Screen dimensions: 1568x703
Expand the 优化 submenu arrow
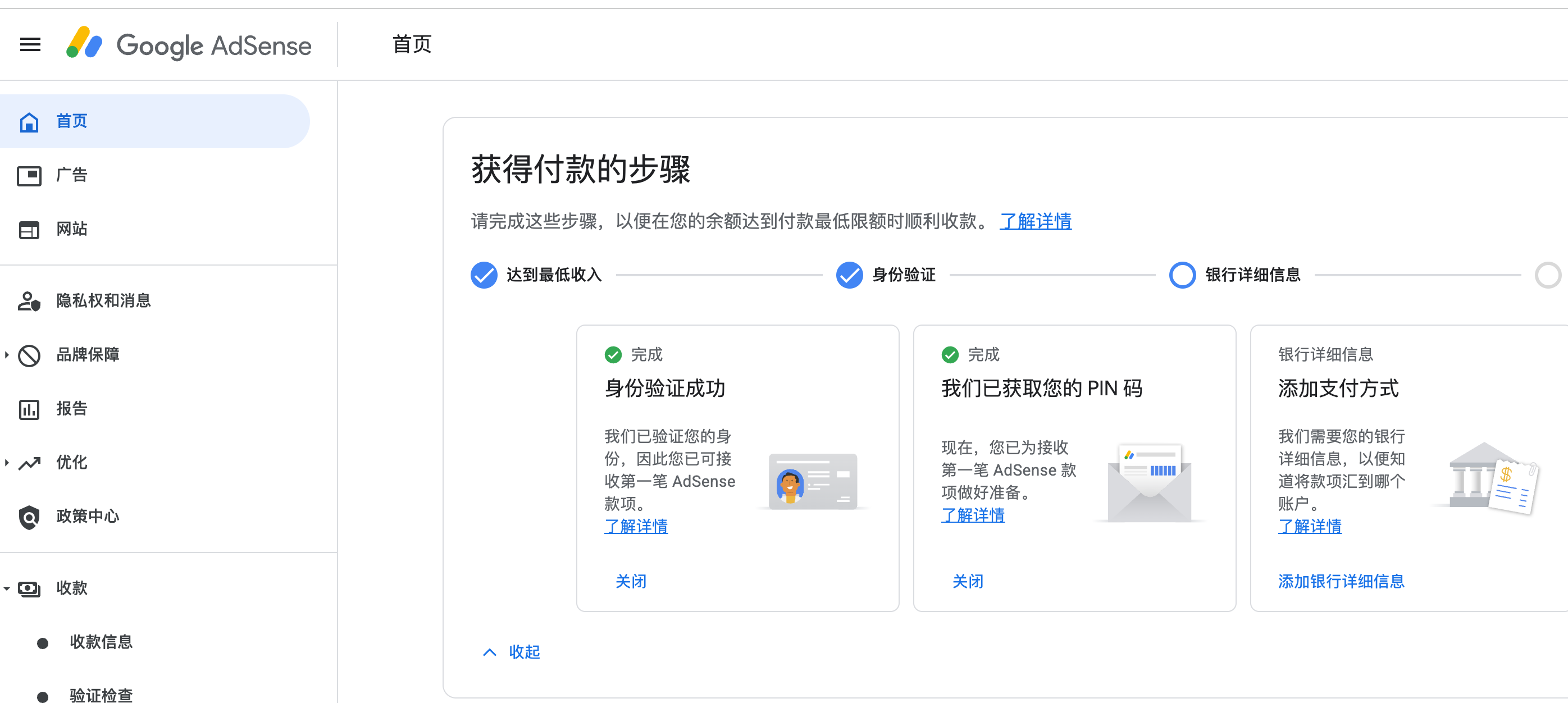point(7,463)
